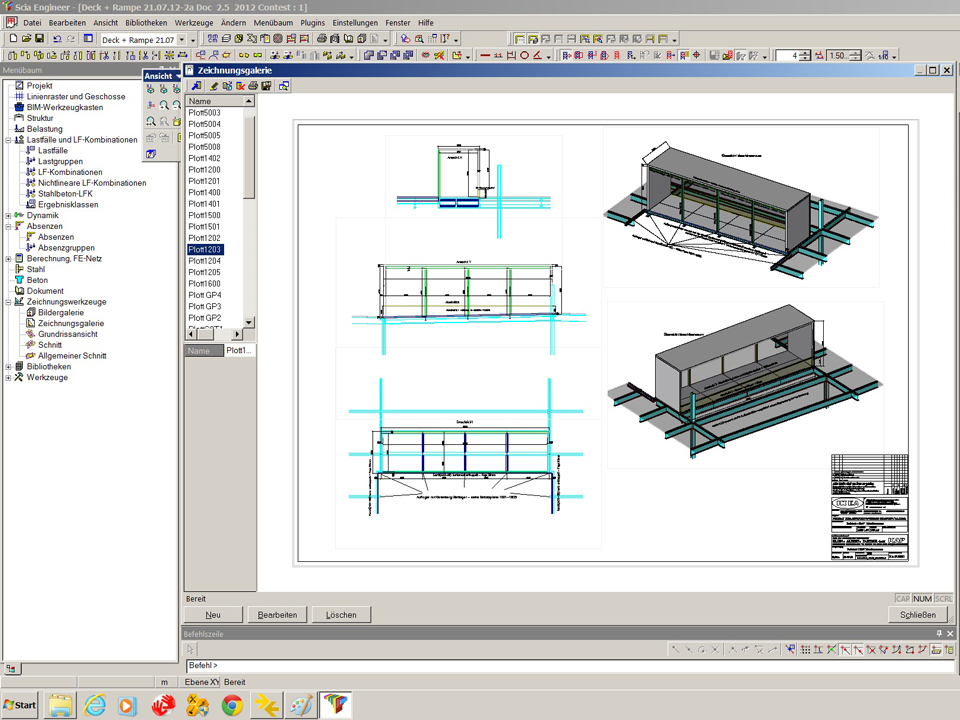
Task: Open Google Chrome from the taskbar
Action: point(231,705)
